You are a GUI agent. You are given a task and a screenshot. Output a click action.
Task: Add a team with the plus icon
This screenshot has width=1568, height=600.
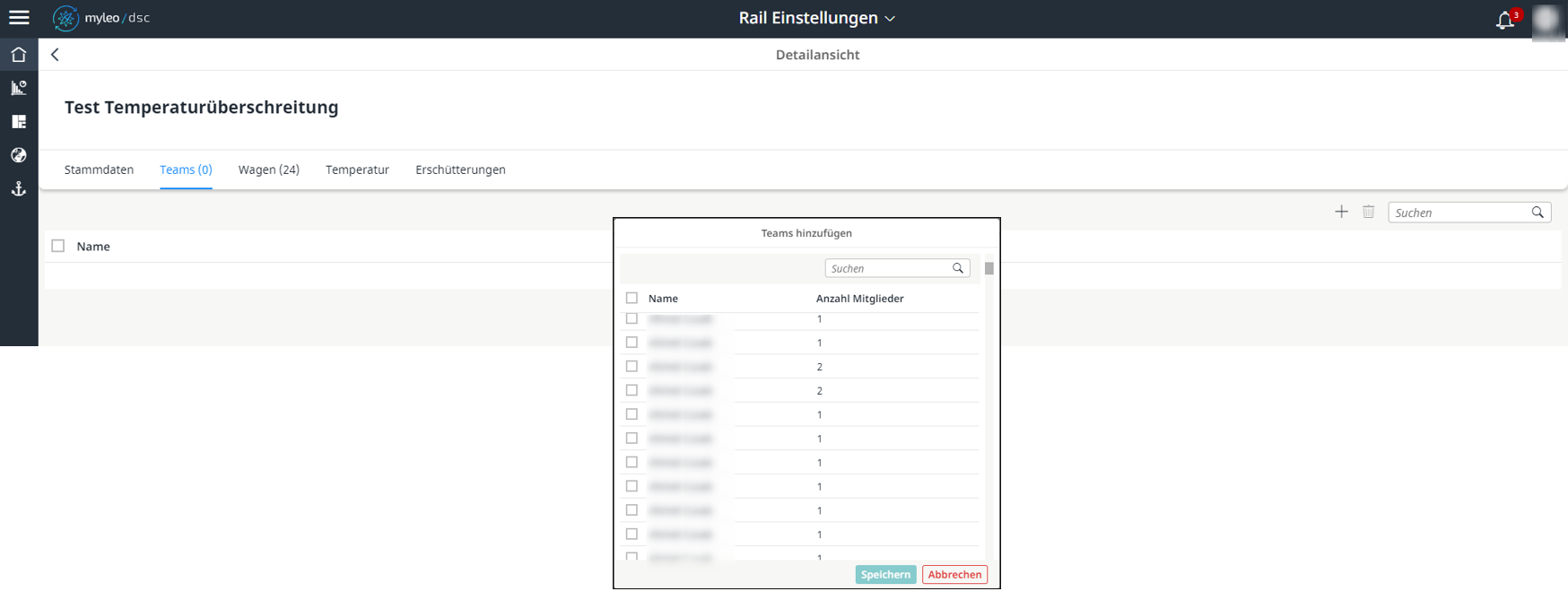(x=1341, y=212)
